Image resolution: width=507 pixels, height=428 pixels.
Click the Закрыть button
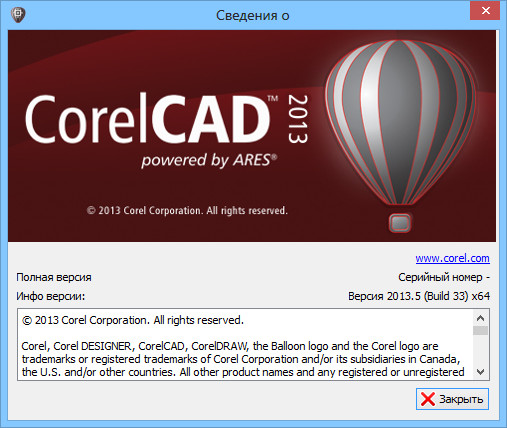[452, 399]
